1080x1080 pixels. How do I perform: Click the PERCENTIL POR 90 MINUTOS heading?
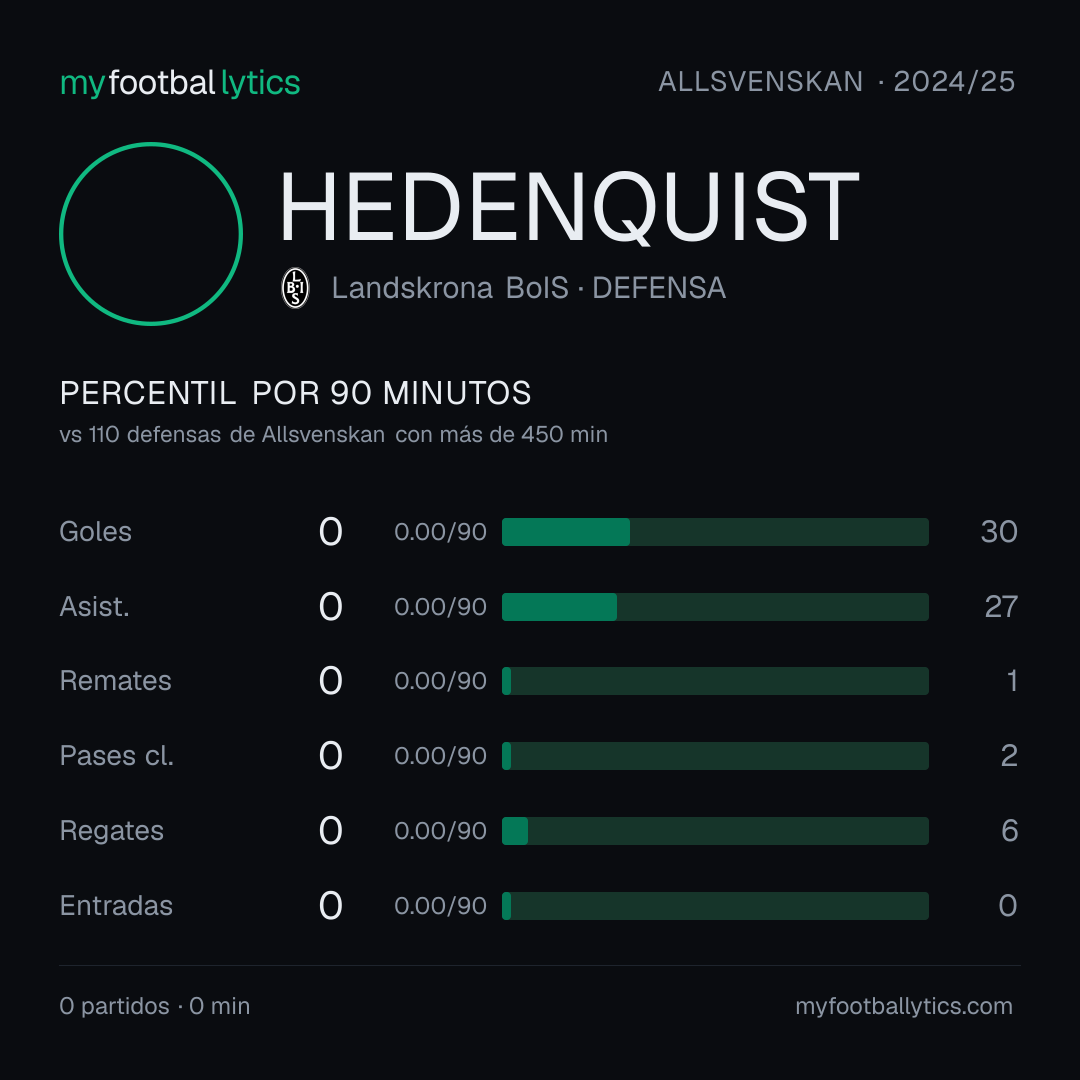(x=295, y=393)
